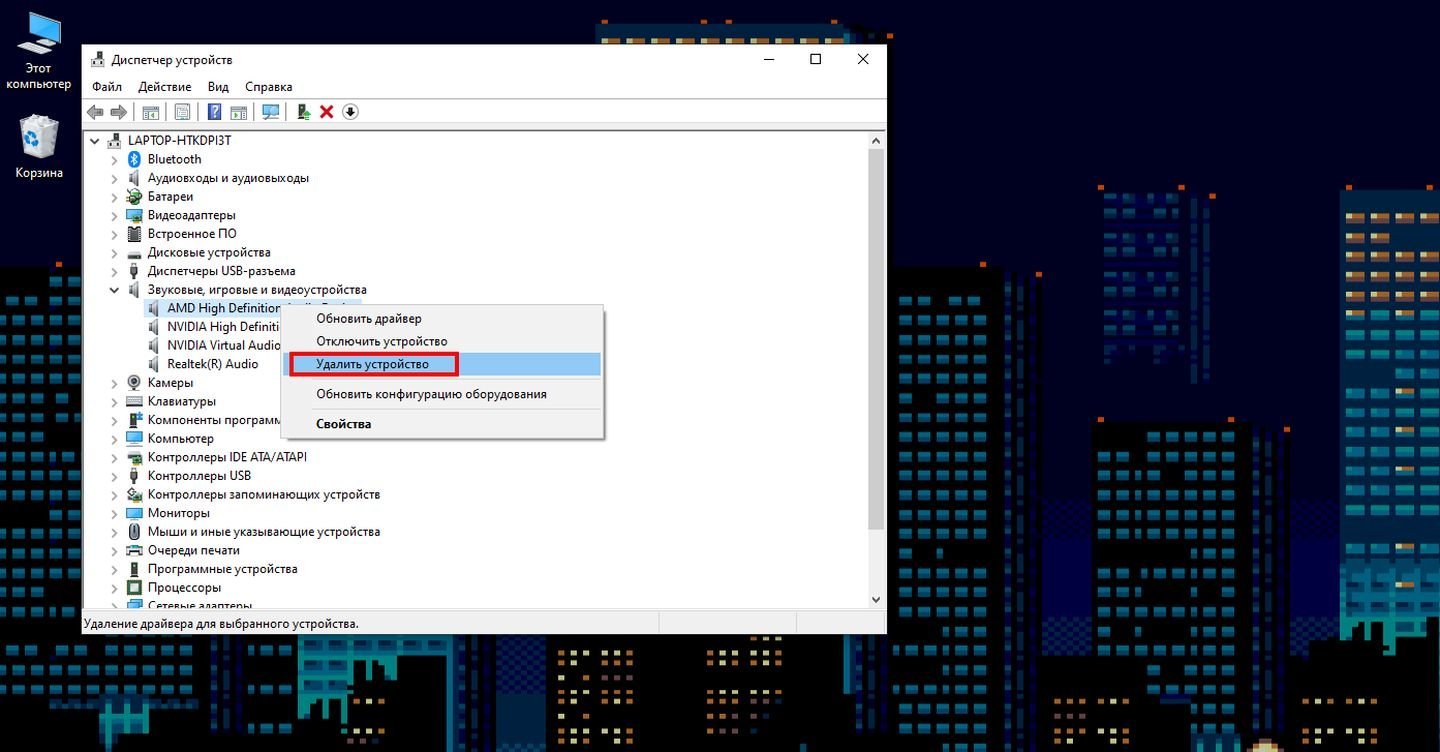
Task: Choose Свойства from the context menu
Action: (x=442, y=424)
